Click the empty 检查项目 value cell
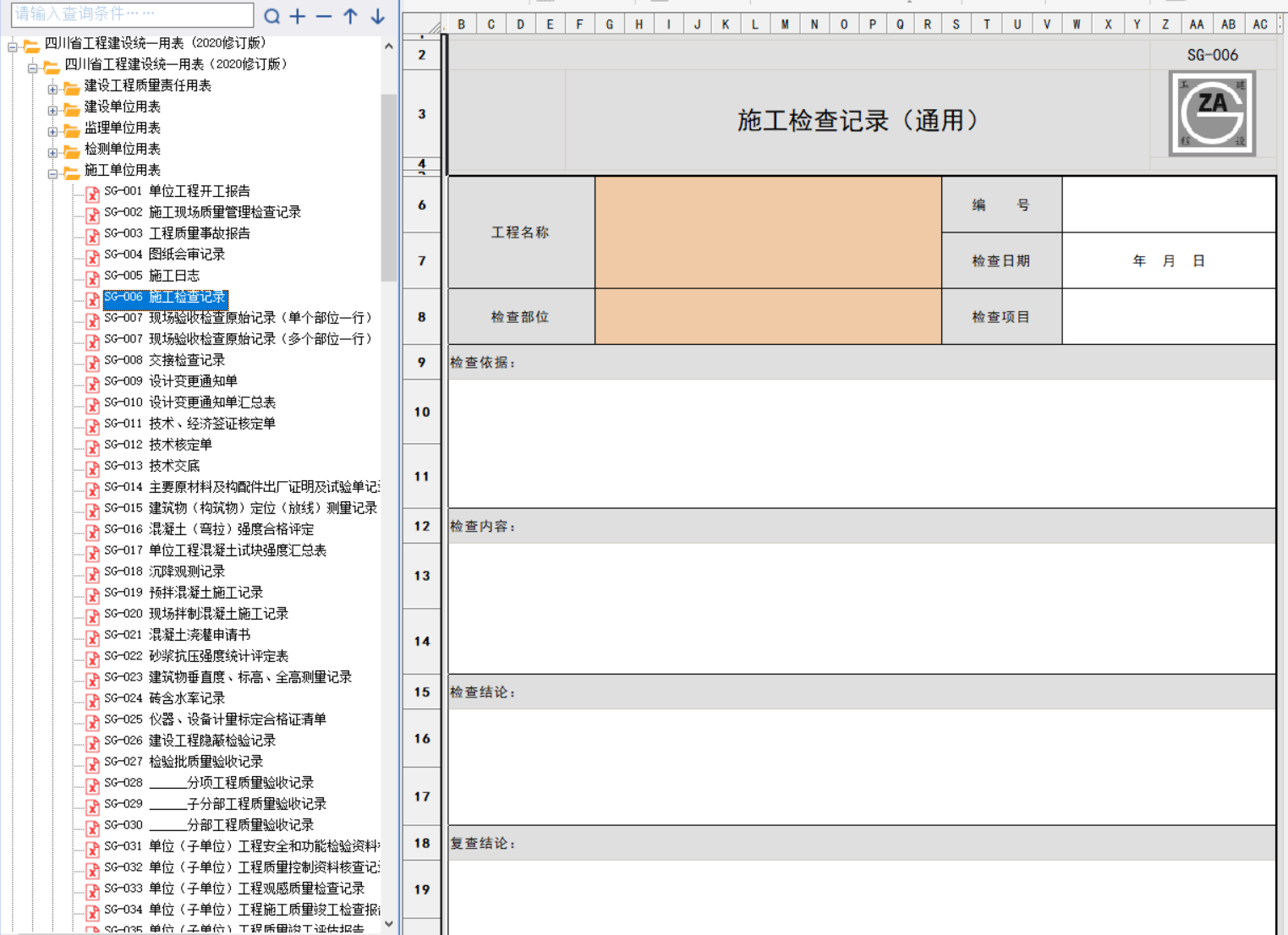Screen dimensions: 1288x935 (x=1169, y=317)
